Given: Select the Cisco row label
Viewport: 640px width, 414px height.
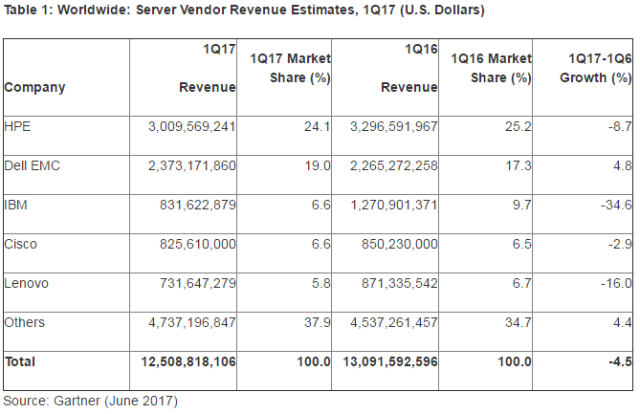Looking at the screenshot, I should click(x=20, y=244).
